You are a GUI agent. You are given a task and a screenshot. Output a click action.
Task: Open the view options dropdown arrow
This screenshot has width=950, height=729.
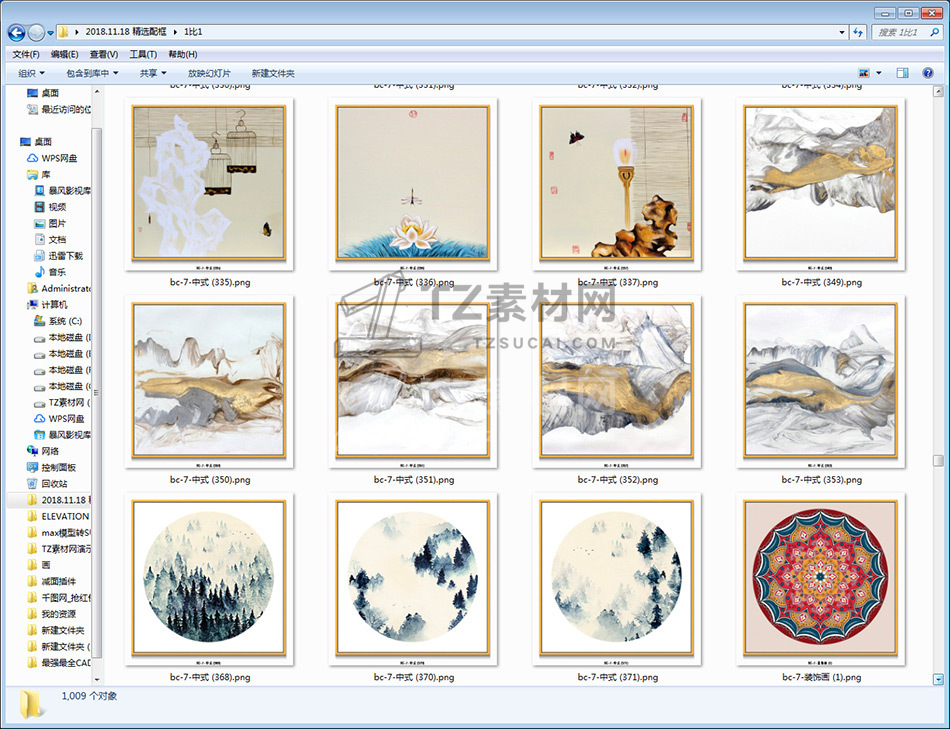(879, 73)
